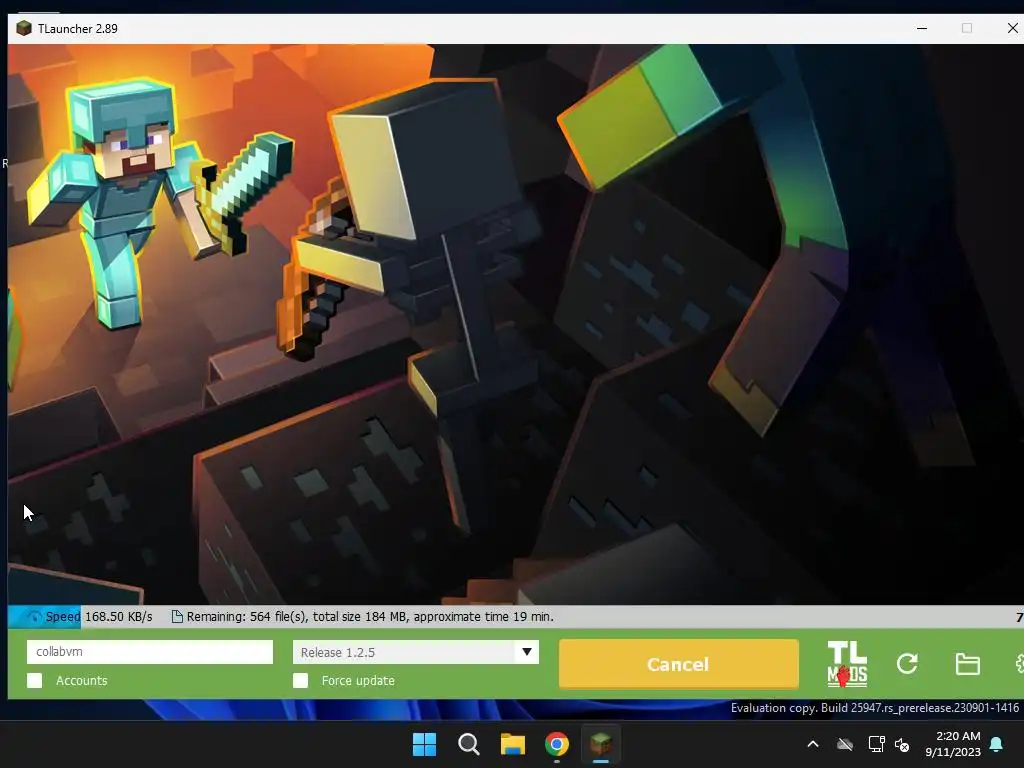
Task: Tick the Force update checkbox
Action: point(300,680)
